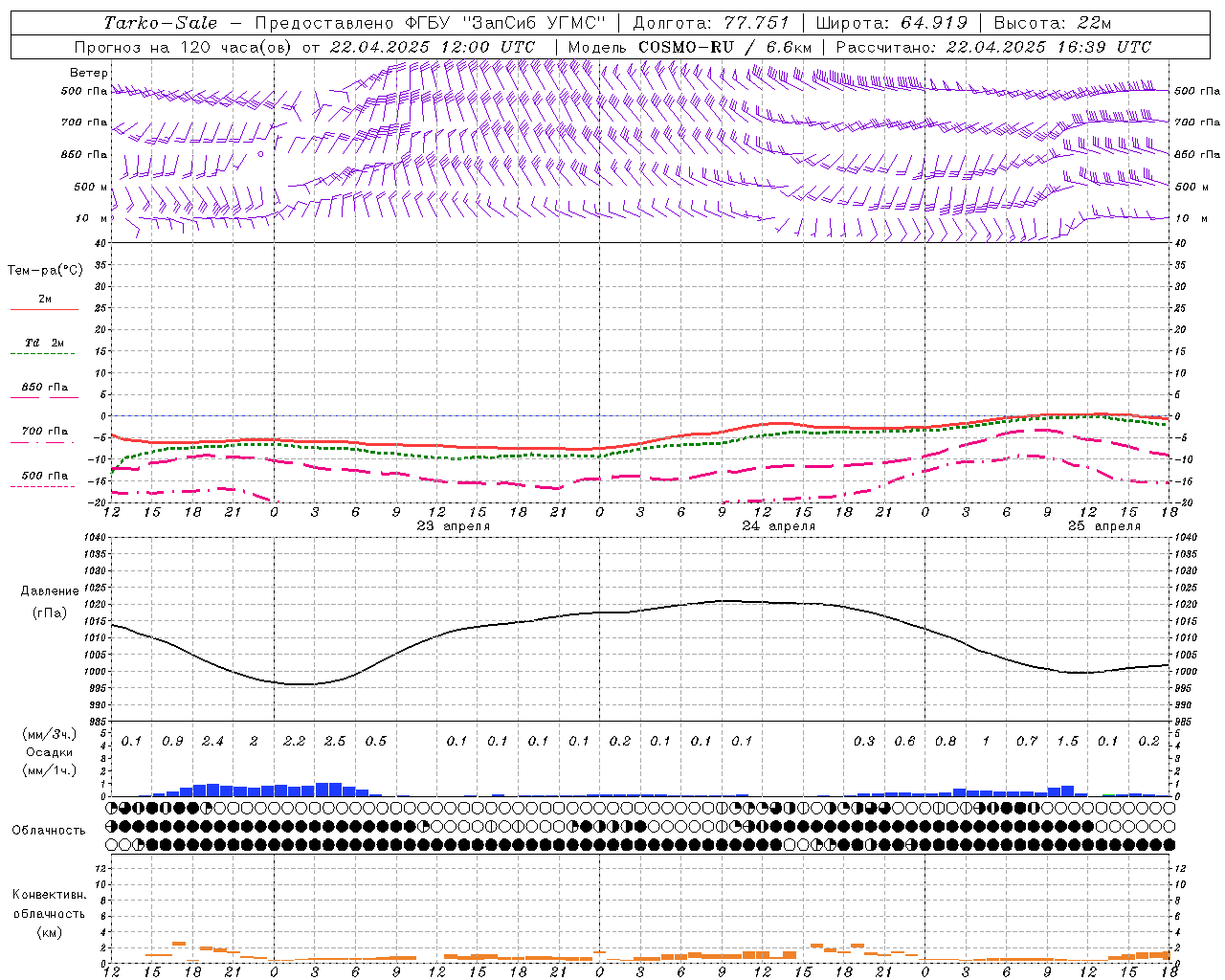1225x980 pixels.
Task: Click the "(мм/1ч.)" precipitation unit label
Action: [x=50, y=770]
